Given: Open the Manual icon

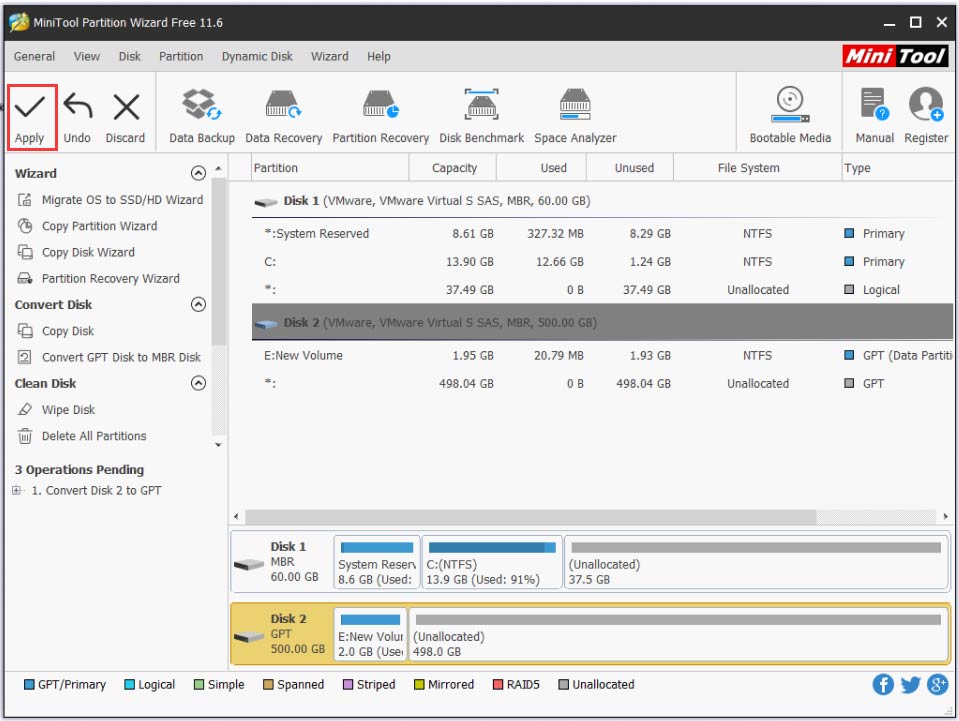Looking at the screenshot, I should click(874, 104).
